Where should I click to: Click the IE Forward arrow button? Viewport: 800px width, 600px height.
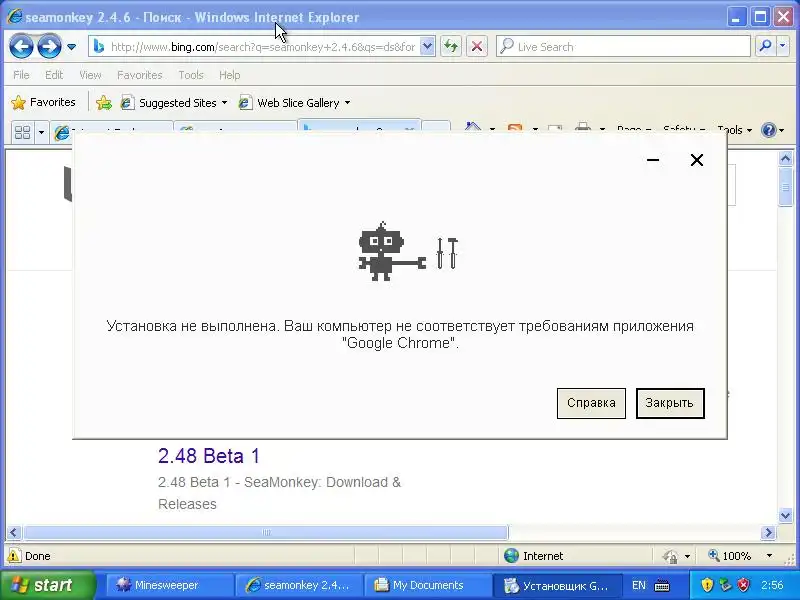pyautogui.click(x=49, y=47)
